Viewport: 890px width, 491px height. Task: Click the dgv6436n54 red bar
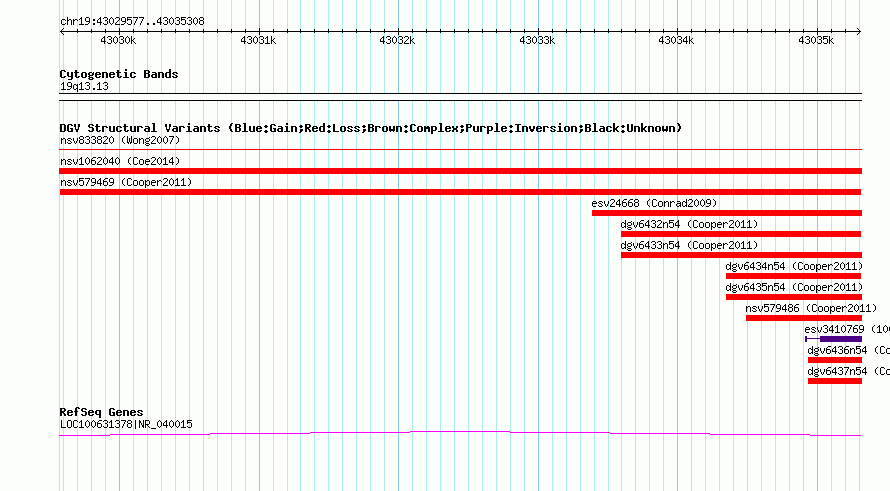coord(834,360)
